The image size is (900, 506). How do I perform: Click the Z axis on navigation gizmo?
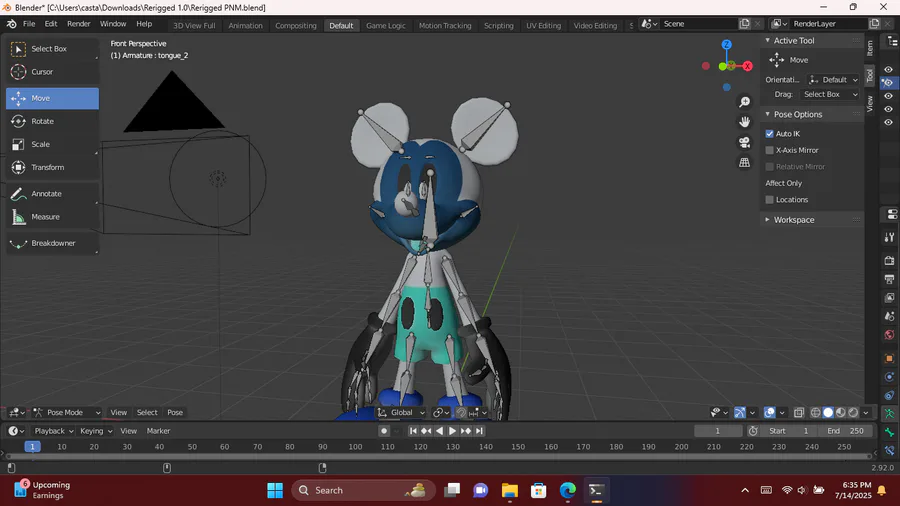pos(727,44)
